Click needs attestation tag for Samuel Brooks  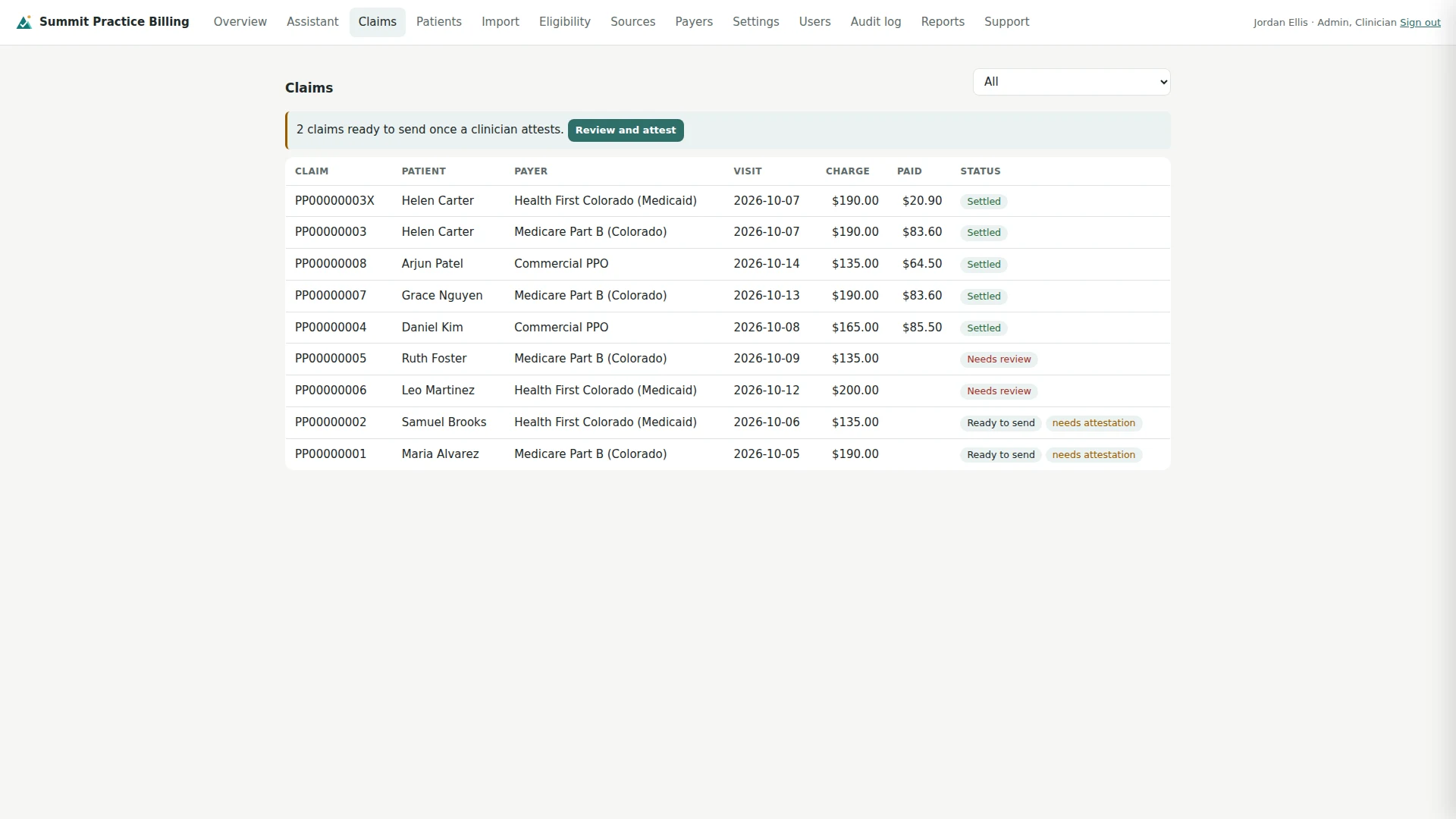click(1094, 423)
